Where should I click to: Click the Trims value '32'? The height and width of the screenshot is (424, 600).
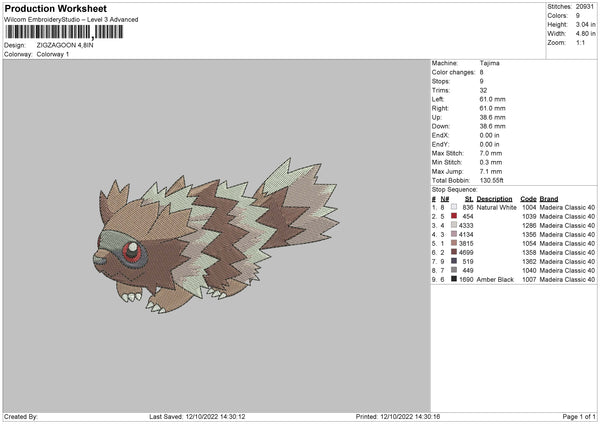[x=483, y=90]
